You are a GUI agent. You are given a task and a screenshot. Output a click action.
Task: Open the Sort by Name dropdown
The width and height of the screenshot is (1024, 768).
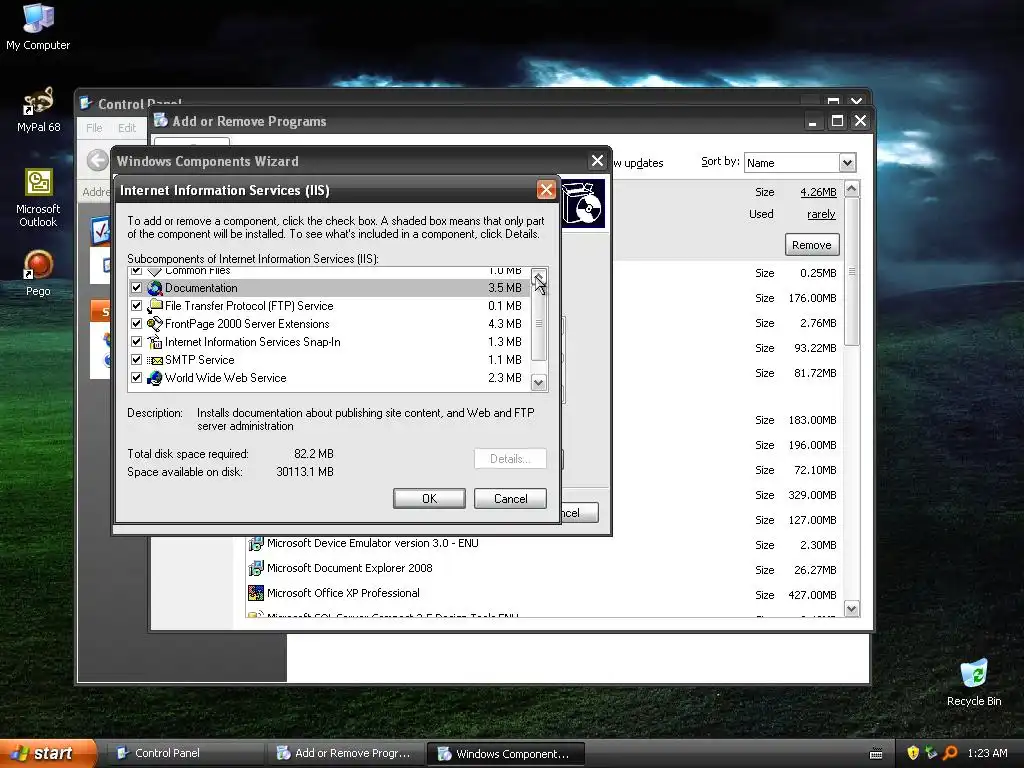(x=847, y=163)
